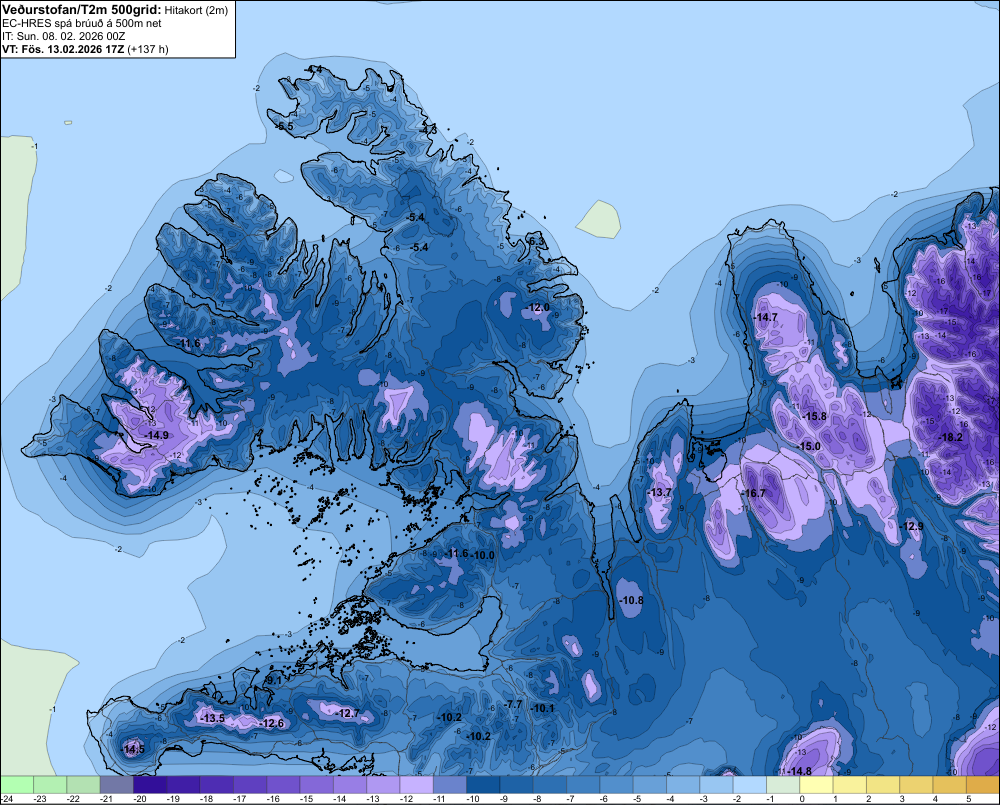The width and height of the screenshot is (1000, 805).
Task: Click the legend scale label '-17'
Action: 240,799
